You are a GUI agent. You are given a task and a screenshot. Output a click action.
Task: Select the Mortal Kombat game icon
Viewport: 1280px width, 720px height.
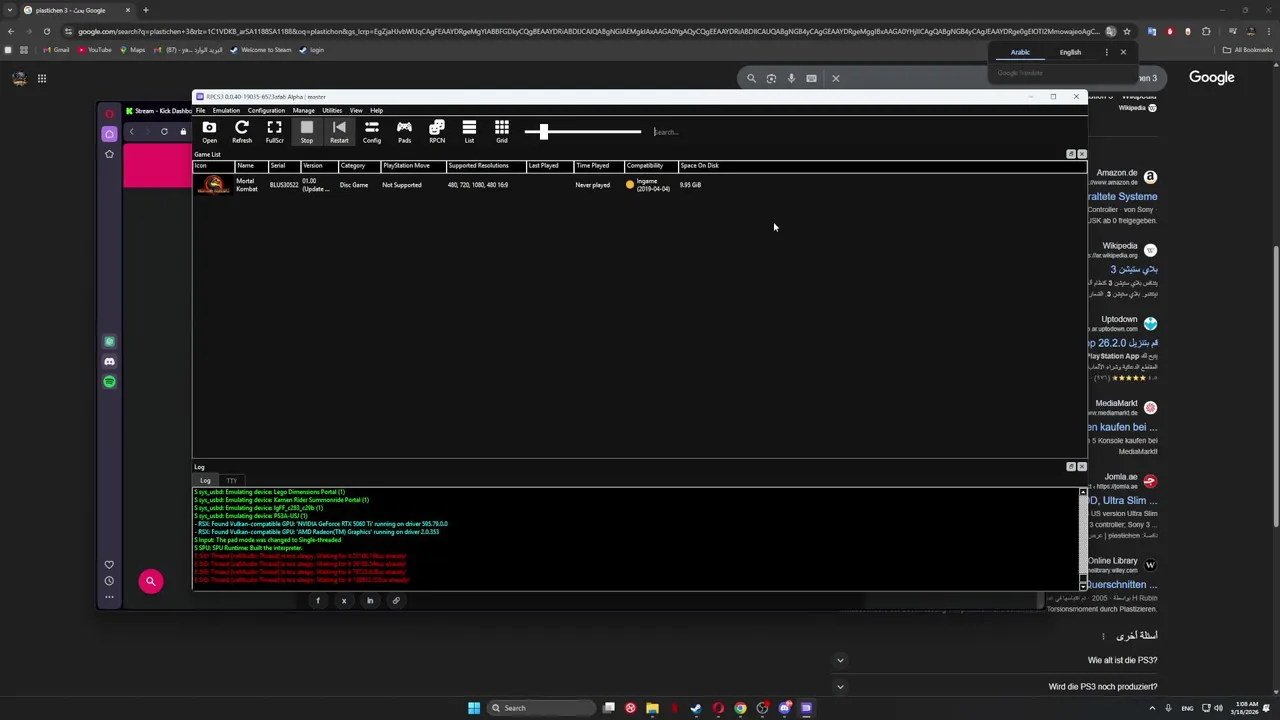[x=213, y=185]
